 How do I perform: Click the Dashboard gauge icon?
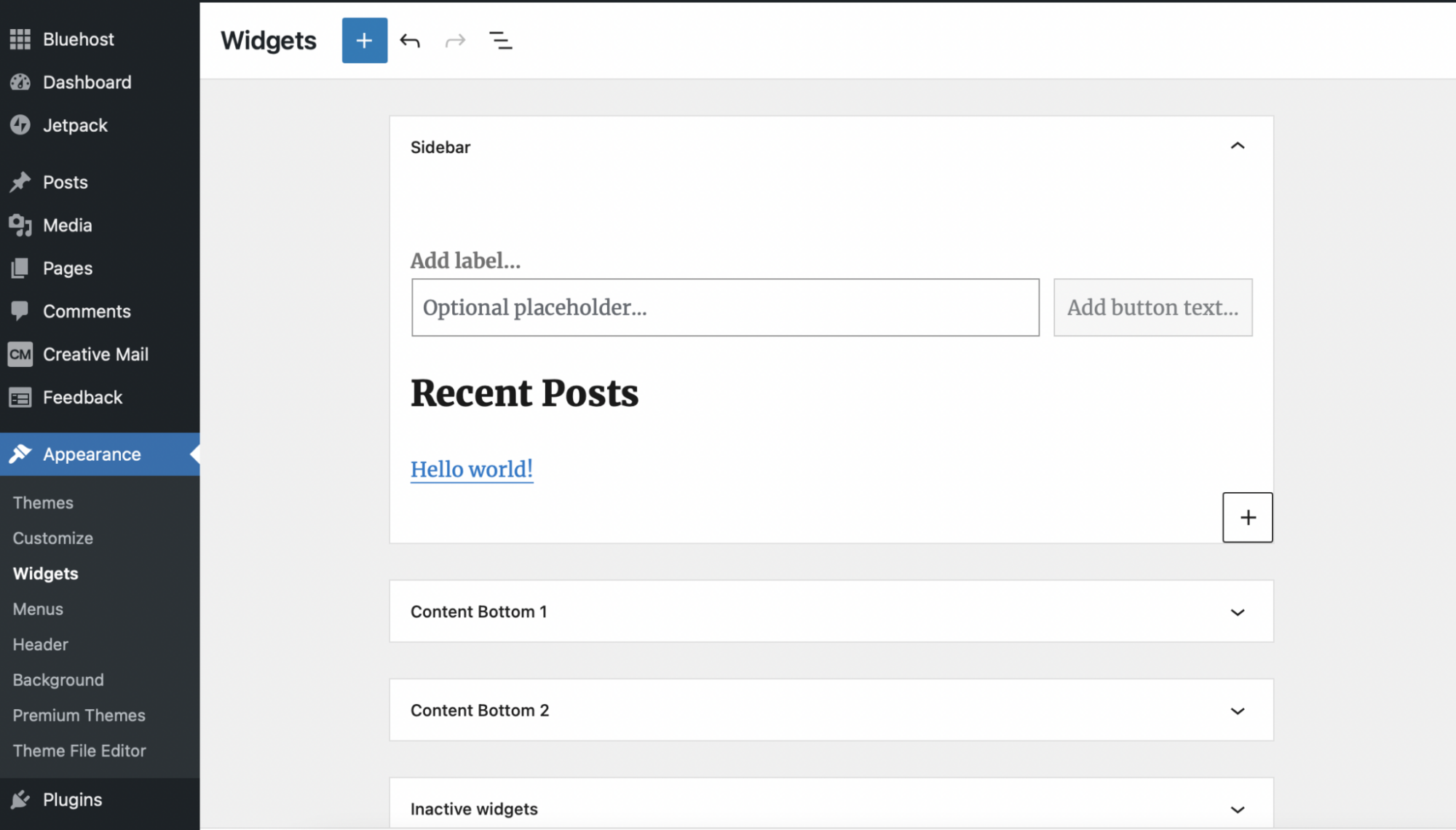(20, 82)
